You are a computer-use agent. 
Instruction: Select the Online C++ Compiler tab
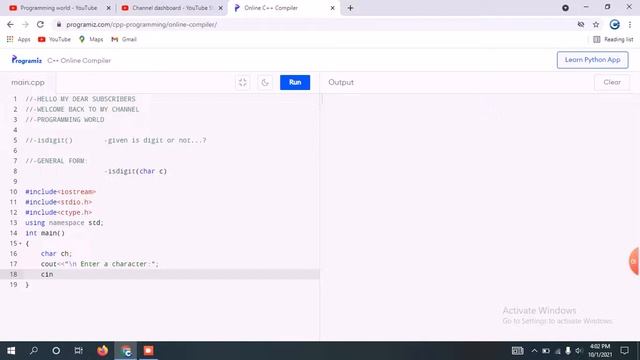pos(271,8)
